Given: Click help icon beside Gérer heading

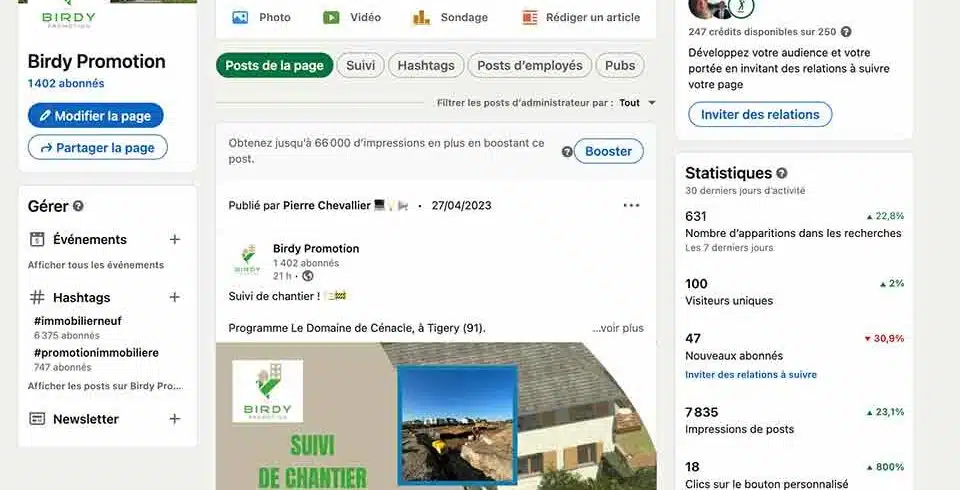Looking at the screenshot, I should pyautogui.click(x=78, y=206).
